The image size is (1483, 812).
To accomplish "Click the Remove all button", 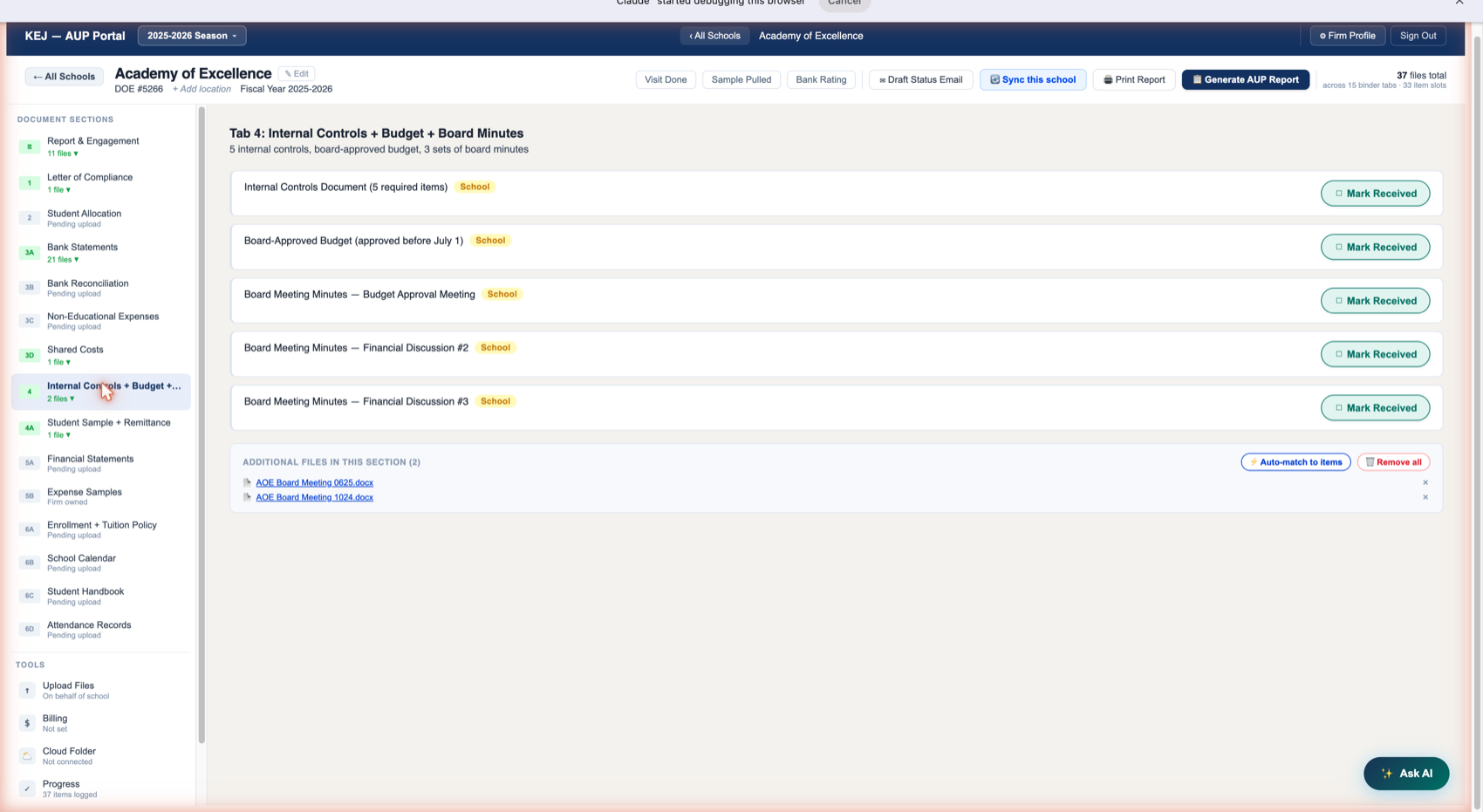I will (x=1393, y=462).
